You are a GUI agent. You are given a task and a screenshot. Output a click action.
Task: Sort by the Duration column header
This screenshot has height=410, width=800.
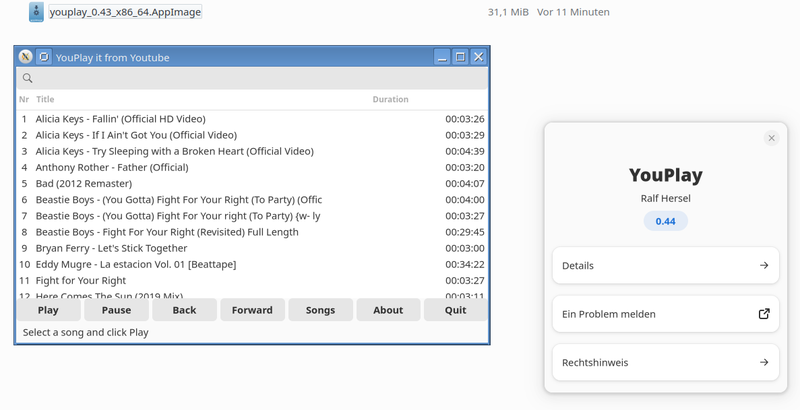[x=390, y=99]
